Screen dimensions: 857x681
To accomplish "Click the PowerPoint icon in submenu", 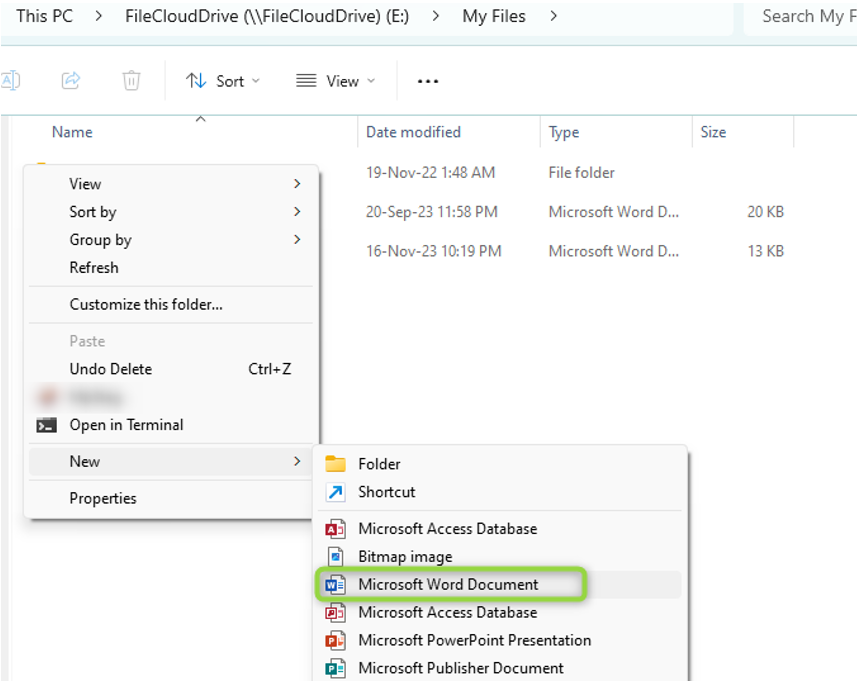I will (335, 641).
